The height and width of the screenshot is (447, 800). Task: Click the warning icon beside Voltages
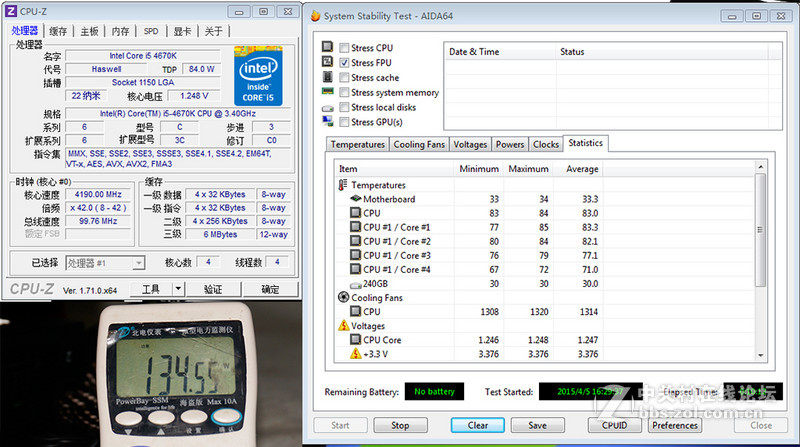click(343, 325)
